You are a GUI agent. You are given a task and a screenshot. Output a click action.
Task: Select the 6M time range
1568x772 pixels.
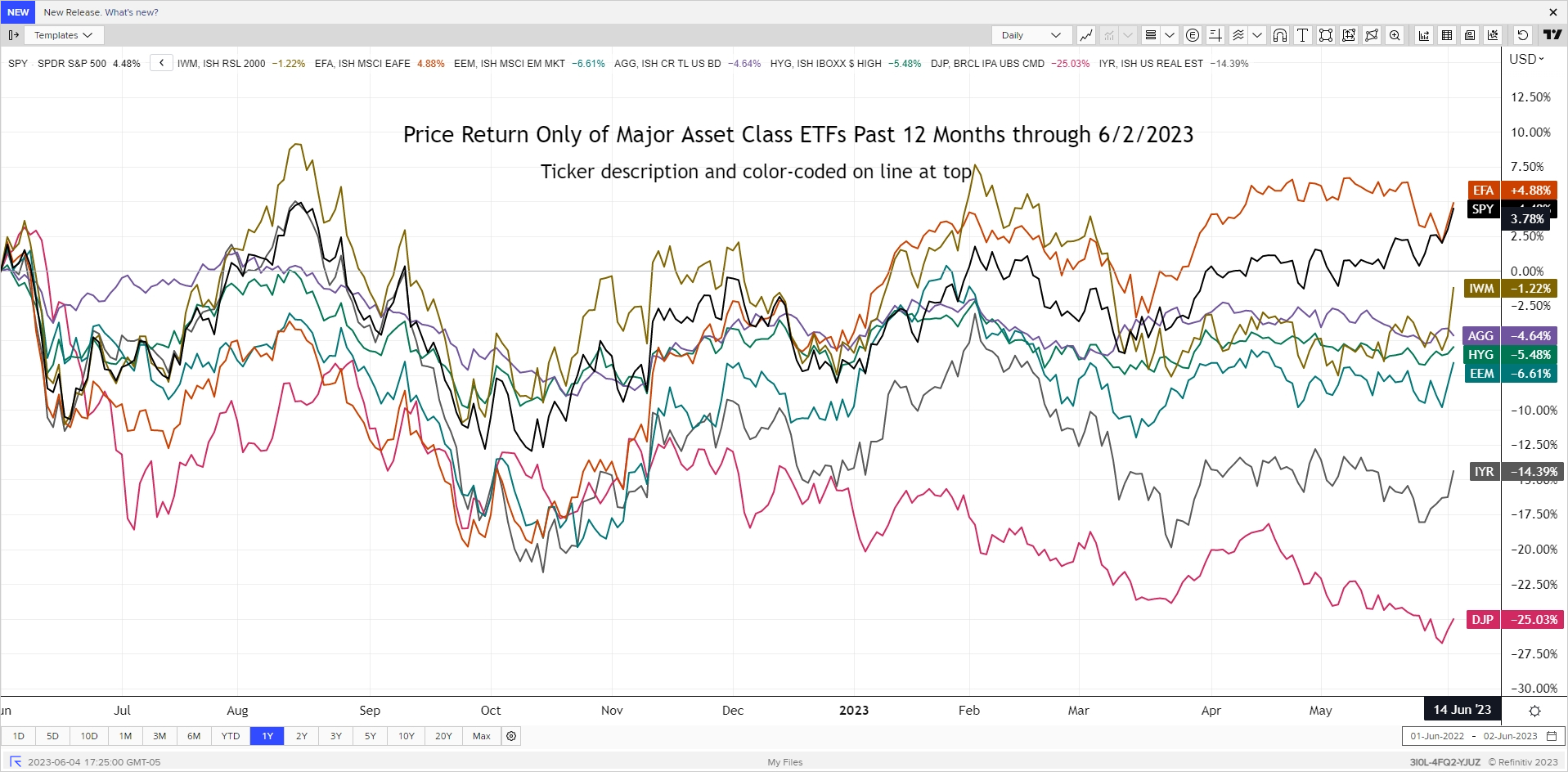pos(194,736)
